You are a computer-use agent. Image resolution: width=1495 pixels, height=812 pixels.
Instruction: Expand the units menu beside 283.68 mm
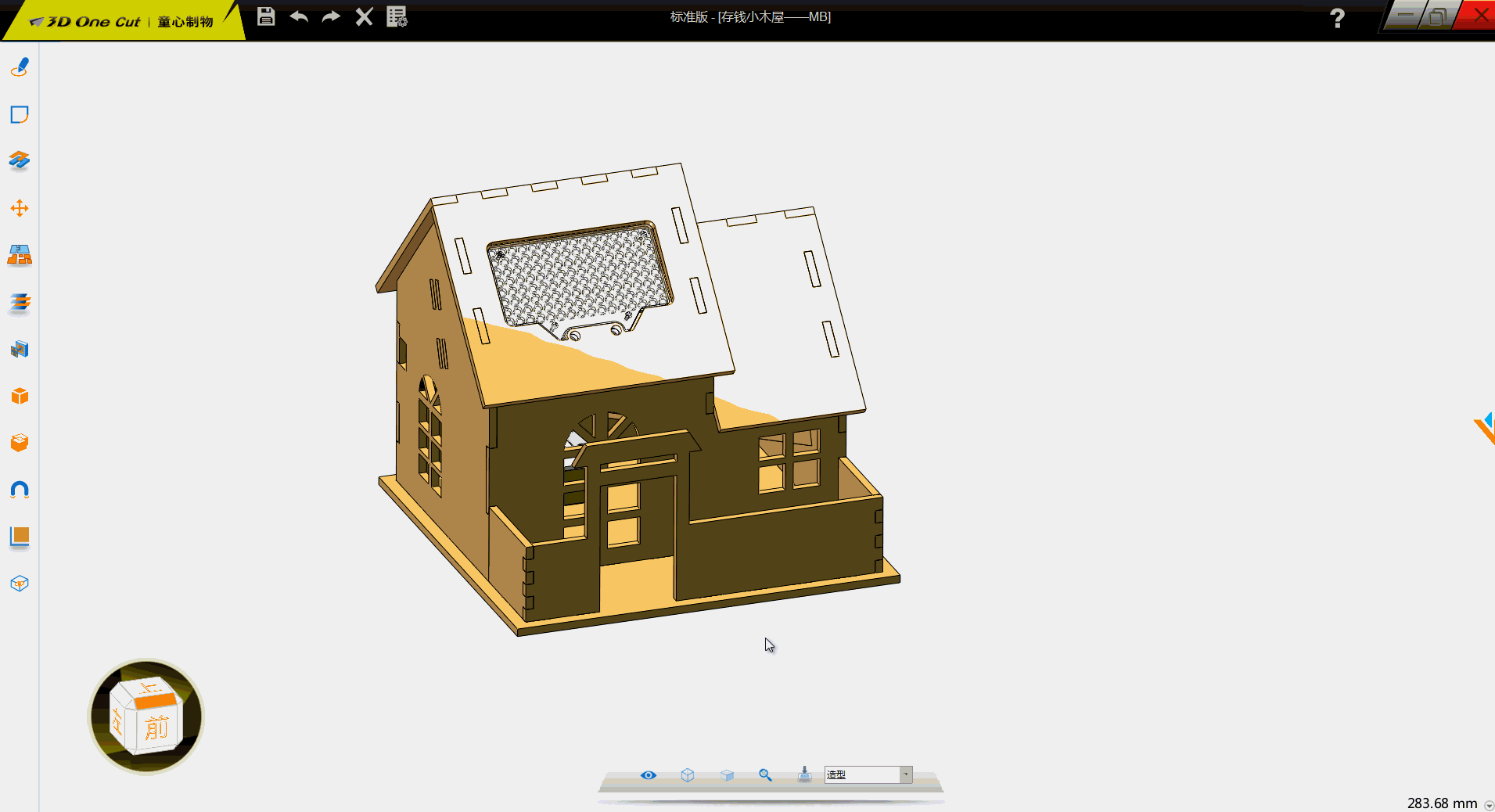(x=1488, y=805)
